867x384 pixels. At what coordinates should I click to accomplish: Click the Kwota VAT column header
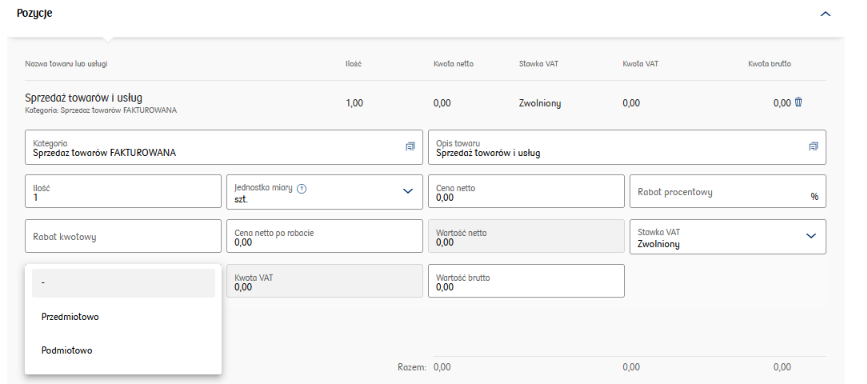(640, 64)
